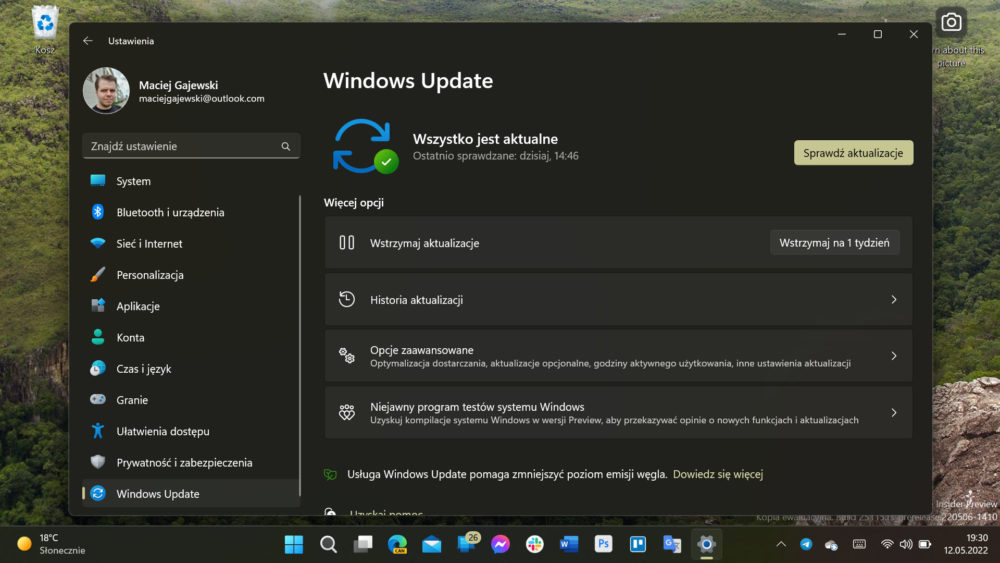Open the System settings category
Screen dimensions: 1000x563
(191, 181)
